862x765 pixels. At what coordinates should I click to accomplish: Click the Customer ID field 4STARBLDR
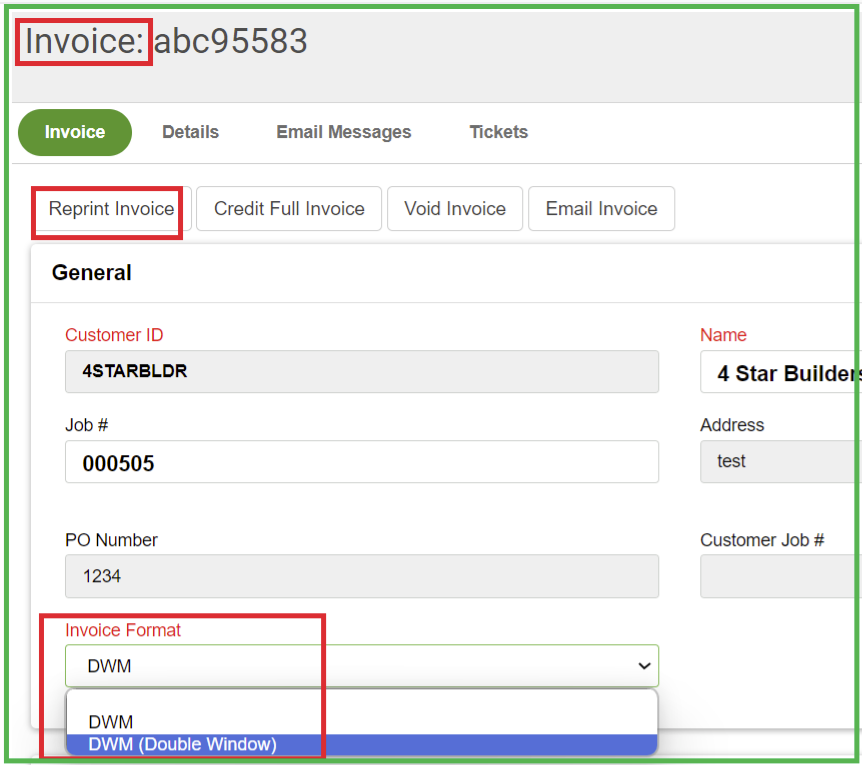click(362, 372)
